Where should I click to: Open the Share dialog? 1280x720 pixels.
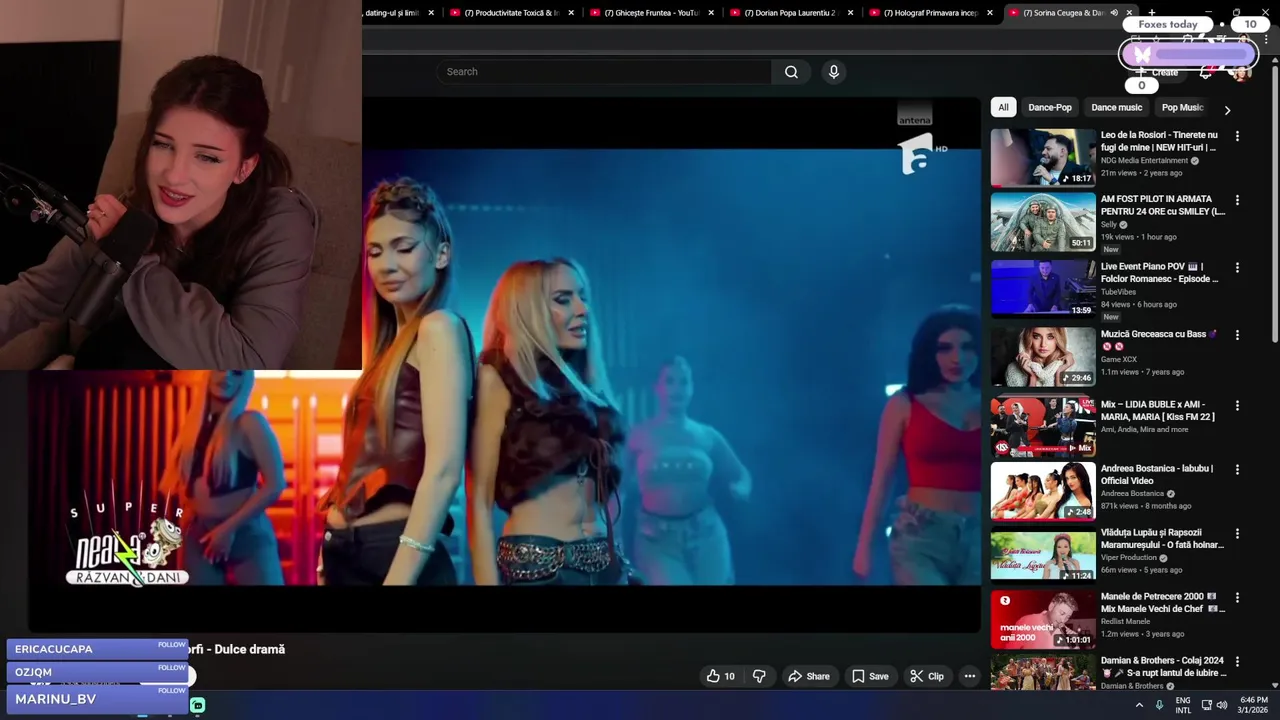tap(809, 676)
